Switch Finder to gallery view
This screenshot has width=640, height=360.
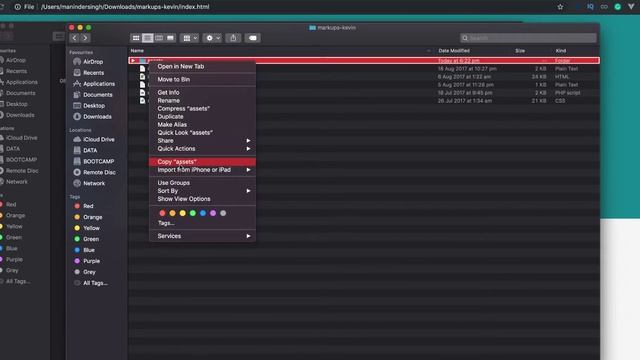tap(170, 38)
